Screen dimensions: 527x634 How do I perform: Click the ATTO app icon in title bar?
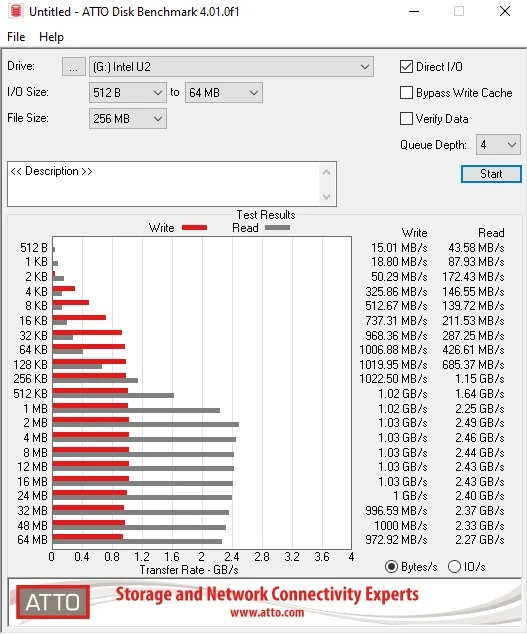click(x=15, y=11)
